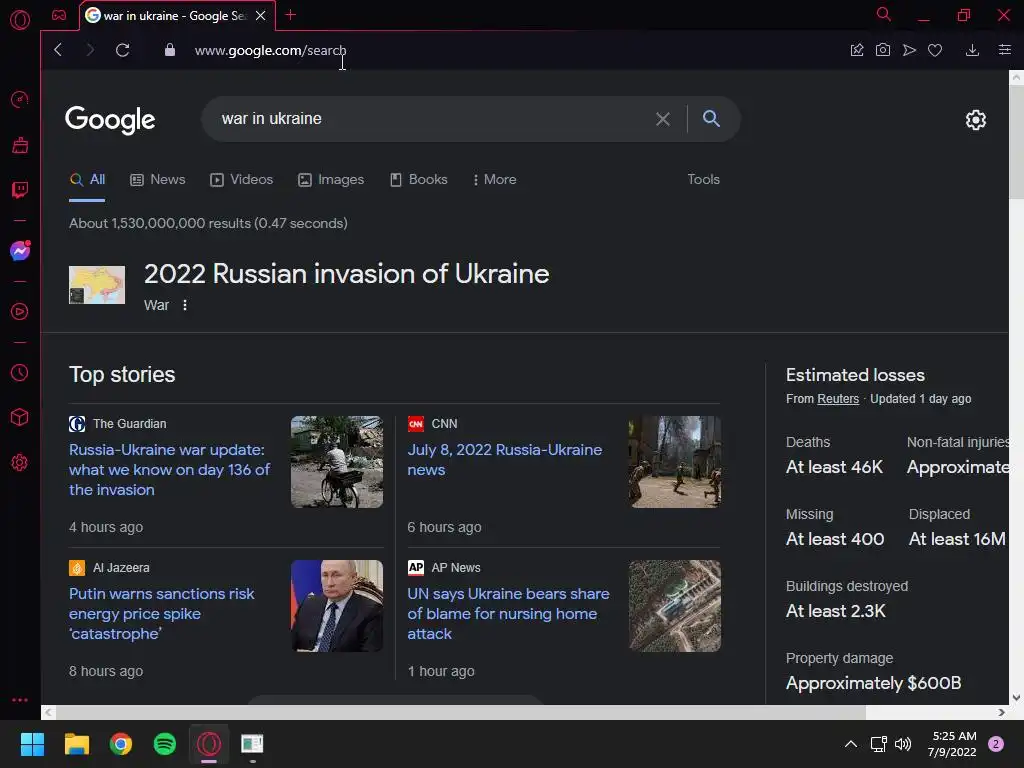This screenshot has height=768, width=1024.
Task: Close the war in ukraine tab
Action: 261,16
